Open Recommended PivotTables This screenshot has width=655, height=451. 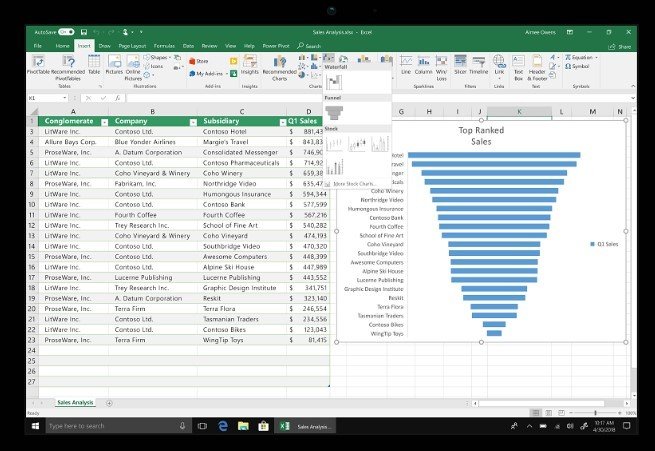click(68, 68)
